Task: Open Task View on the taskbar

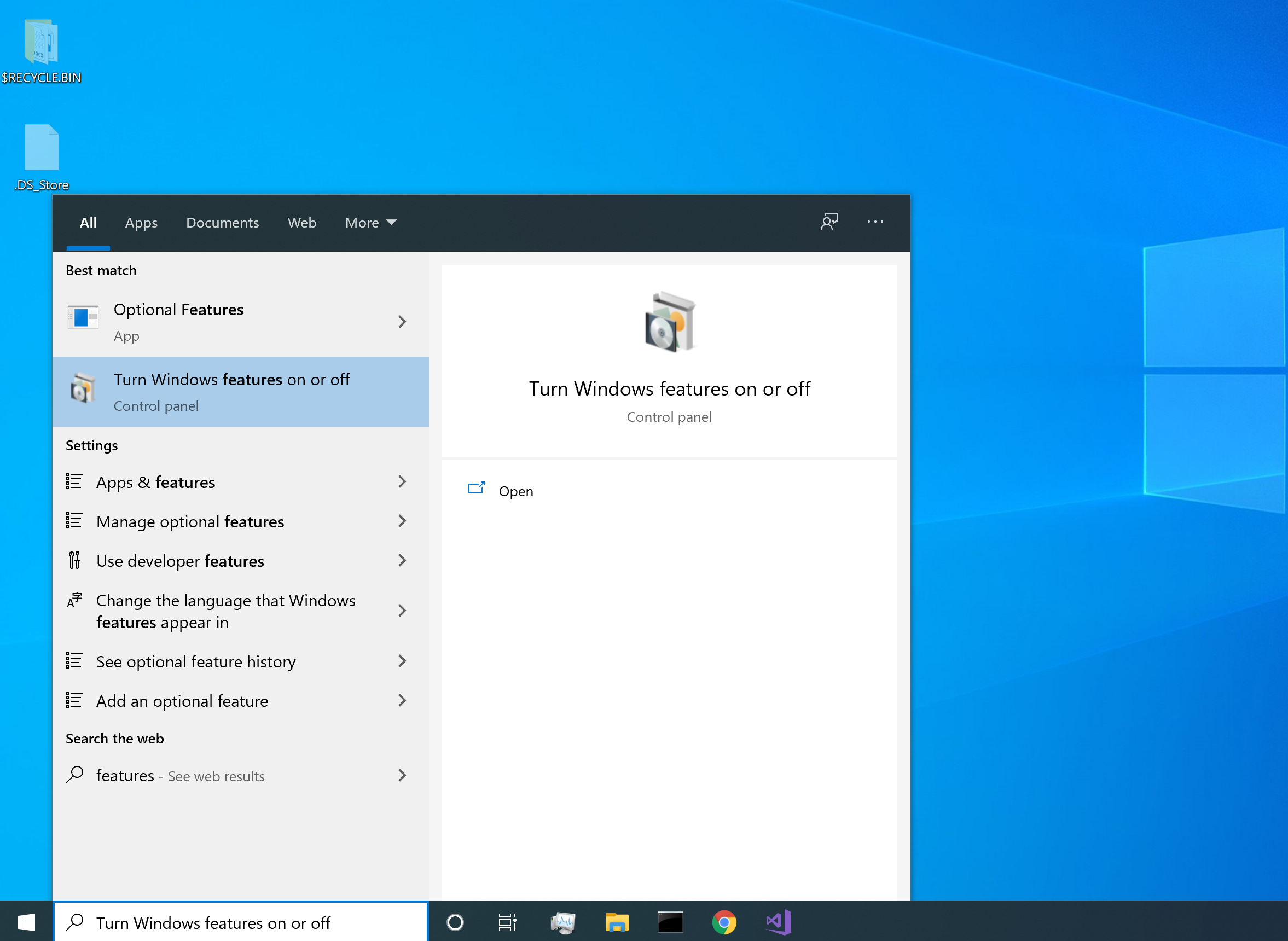Action: [507, 922]
